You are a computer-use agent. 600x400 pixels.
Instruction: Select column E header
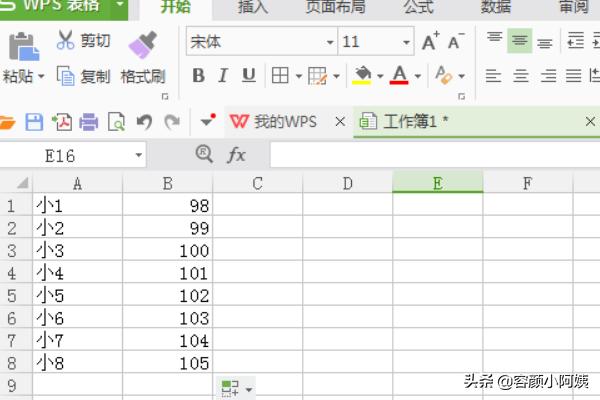tap(437, 182)
